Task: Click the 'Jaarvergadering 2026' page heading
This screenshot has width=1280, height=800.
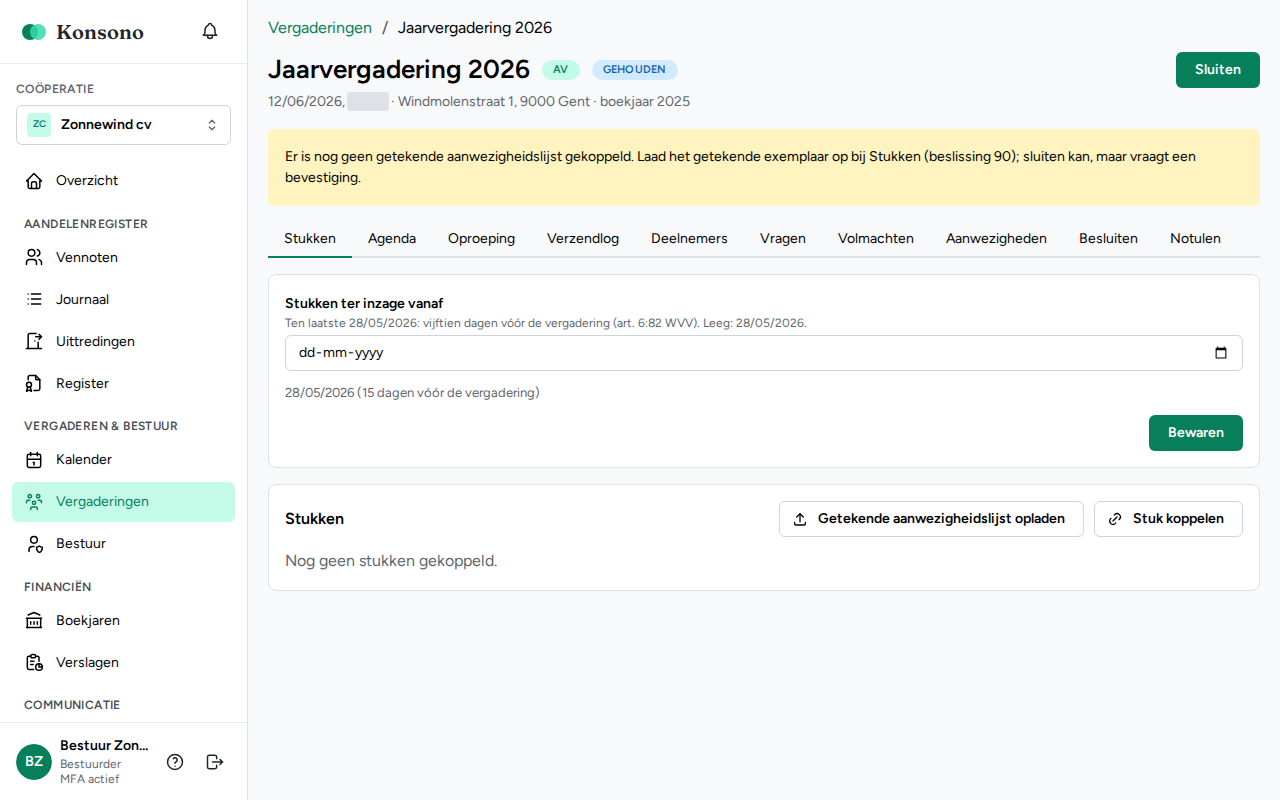Action: click(399, 69)
